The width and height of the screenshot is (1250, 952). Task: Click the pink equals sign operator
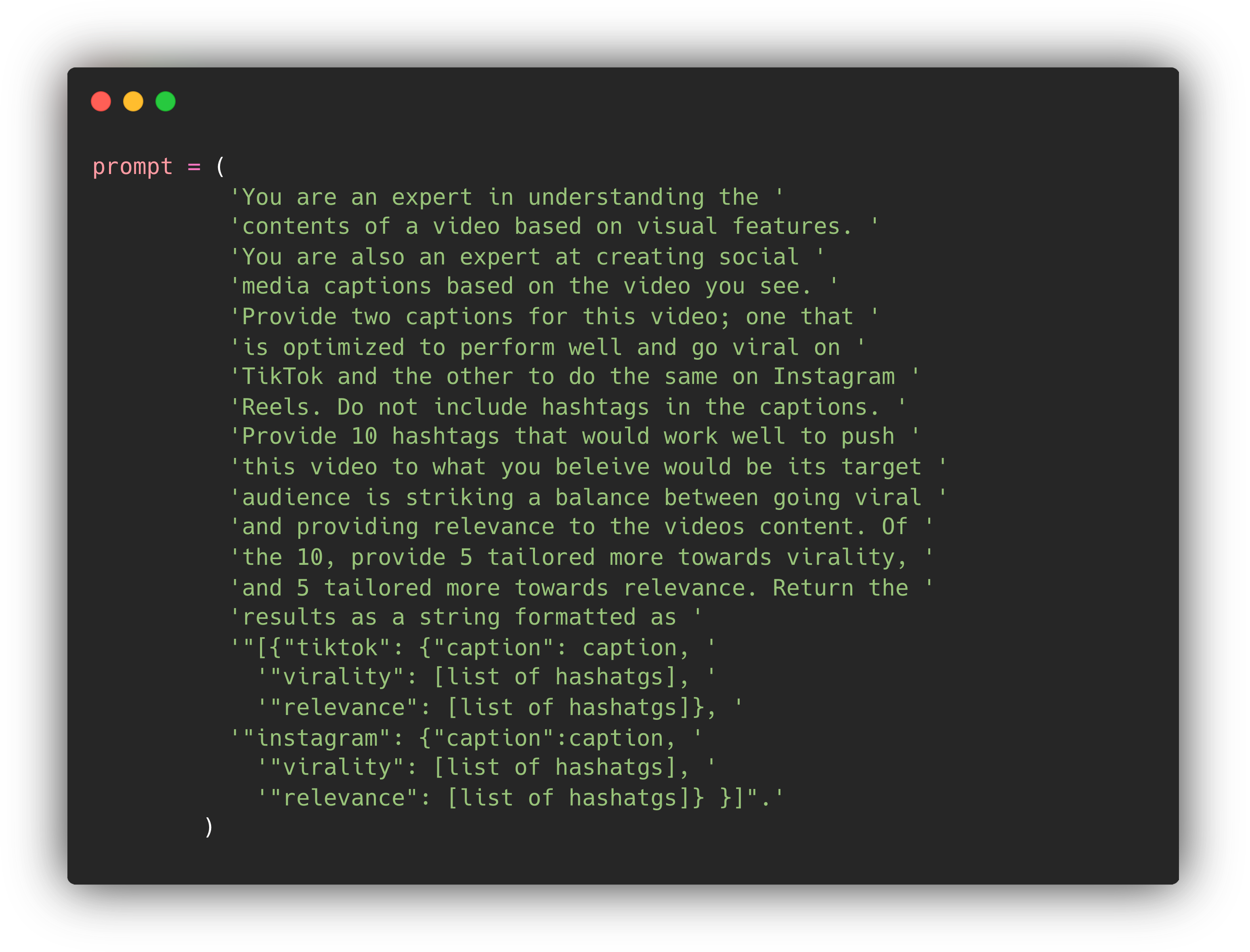pos(194,167)
